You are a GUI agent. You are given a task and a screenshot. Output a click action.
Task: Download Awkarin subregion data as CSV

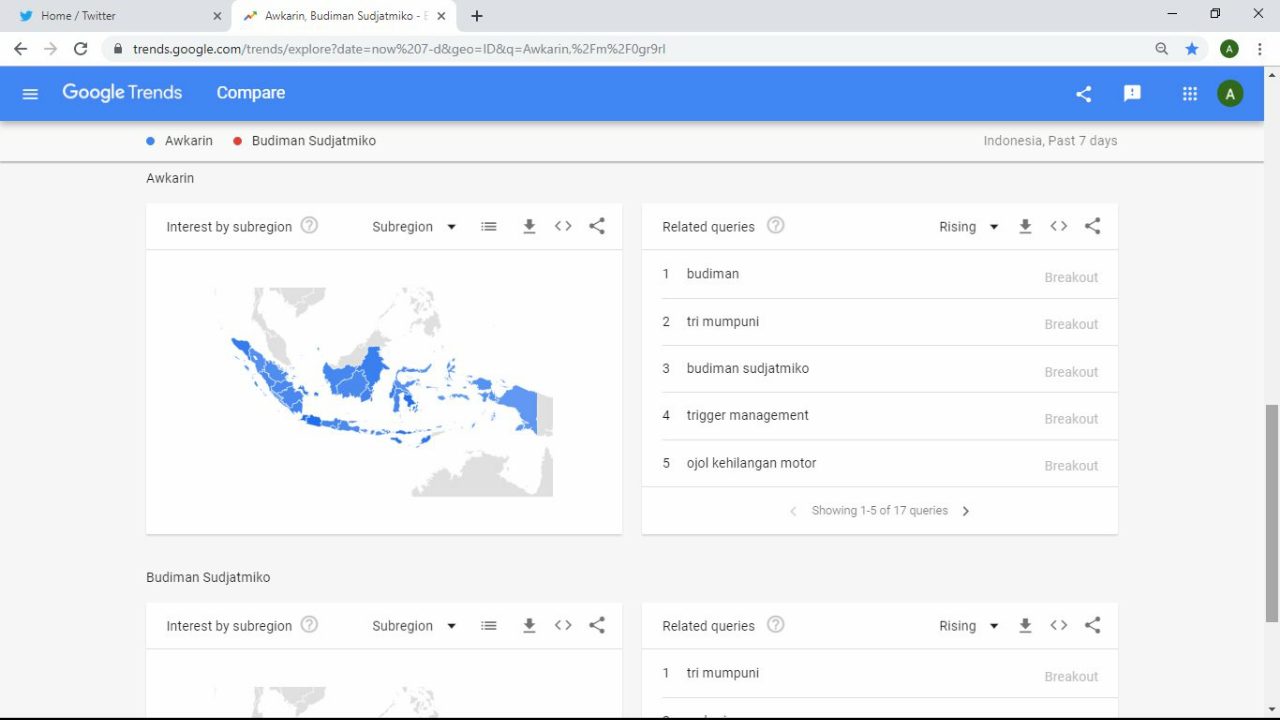pyautogui.click(x=529, y=226)
